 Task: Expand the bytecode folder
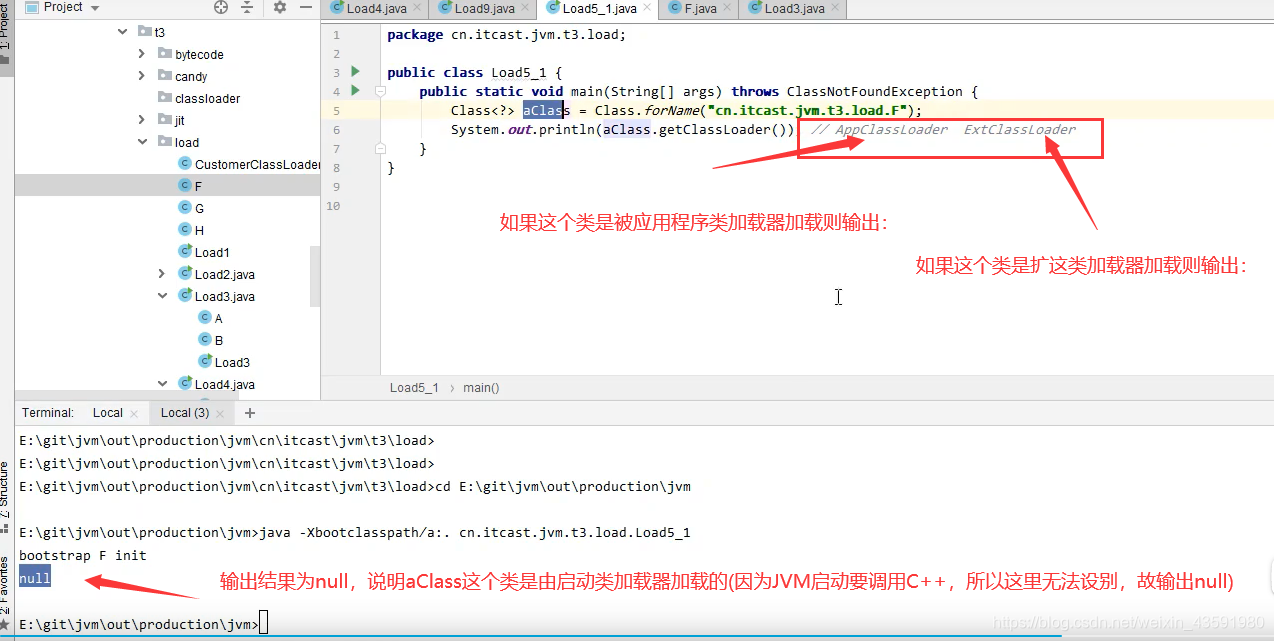142,54
